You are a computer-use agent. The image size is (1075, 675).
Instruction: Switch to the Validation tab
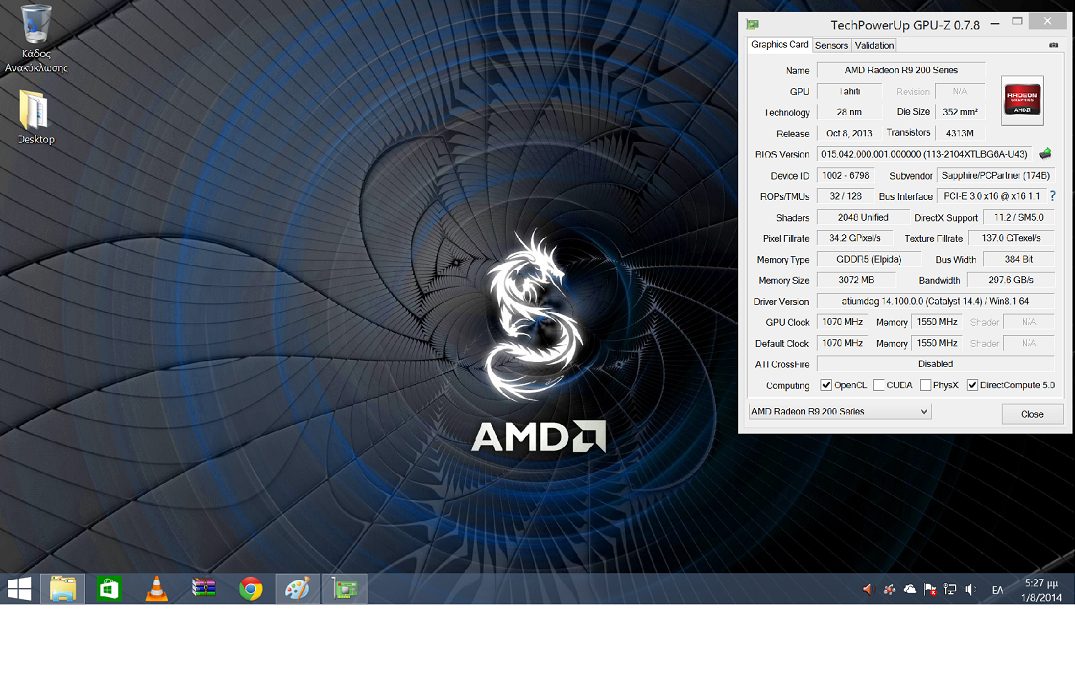pyautogui.click(x=874, y=45)
